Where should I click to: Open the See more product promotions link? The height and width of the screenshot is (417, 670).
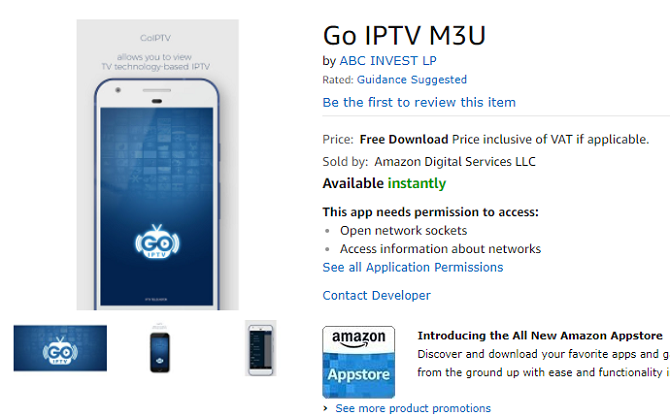click(413, 408)
